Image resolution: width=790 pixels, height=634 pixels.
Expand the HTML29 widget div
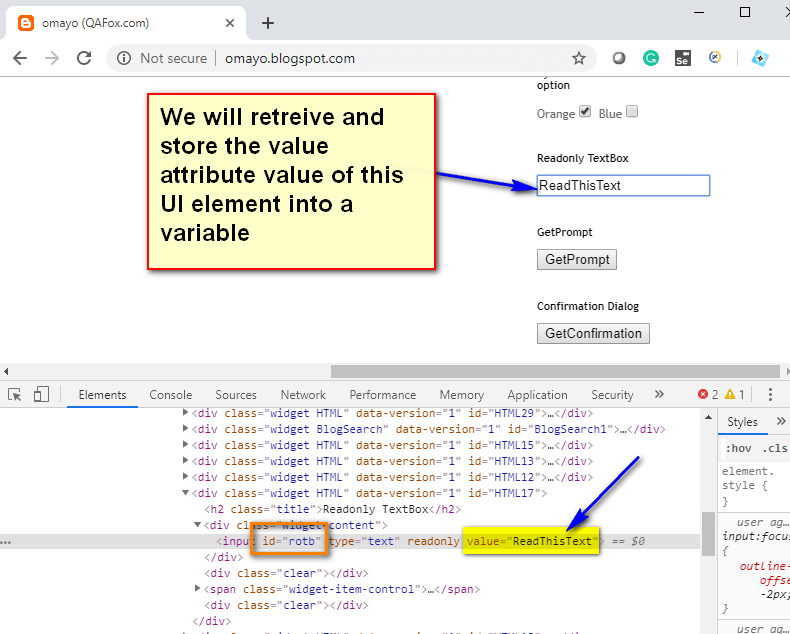pyautogui.click(x=185, y=413)
